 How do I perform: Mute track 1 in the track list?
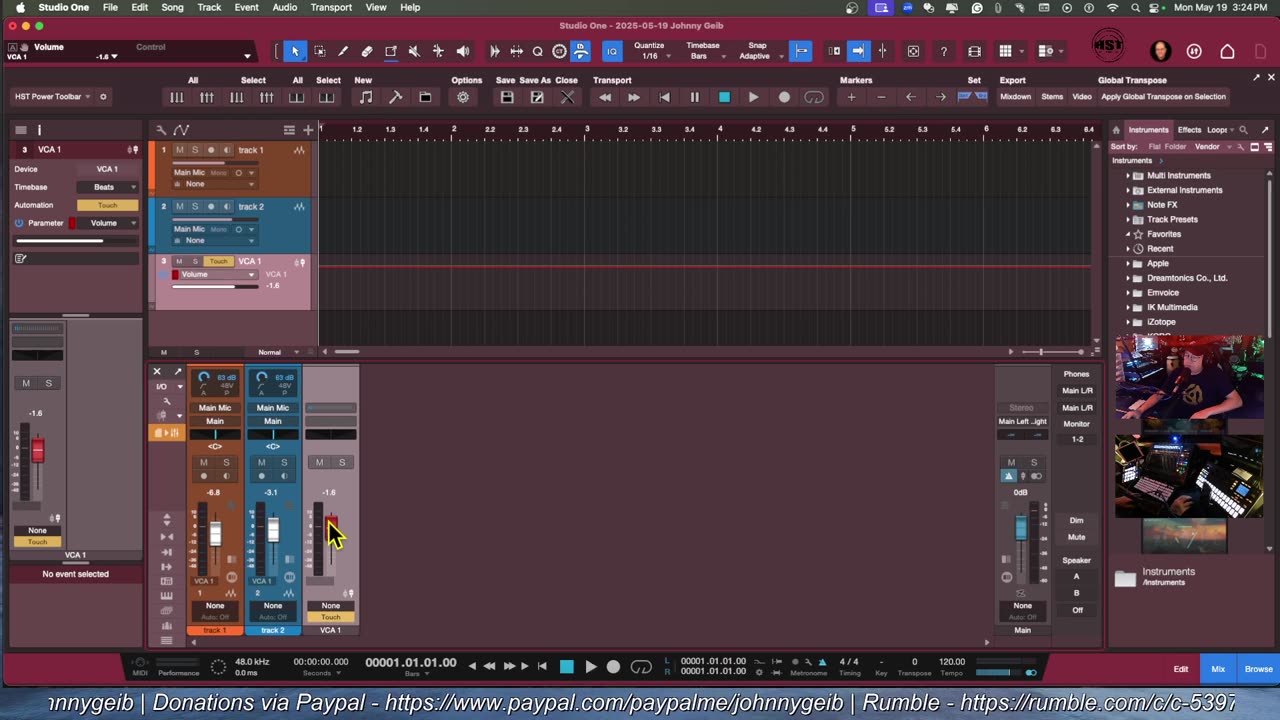pos(180,150)
